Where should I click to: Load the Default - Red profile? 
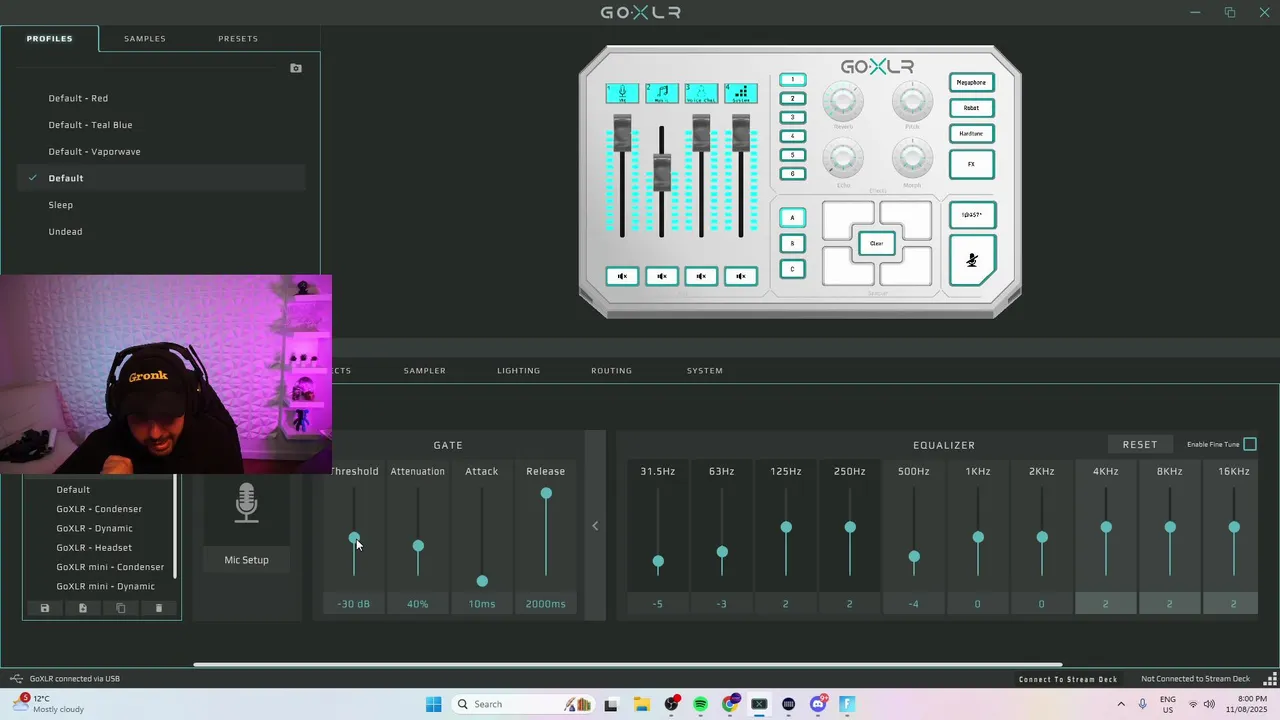click(161, 98)
